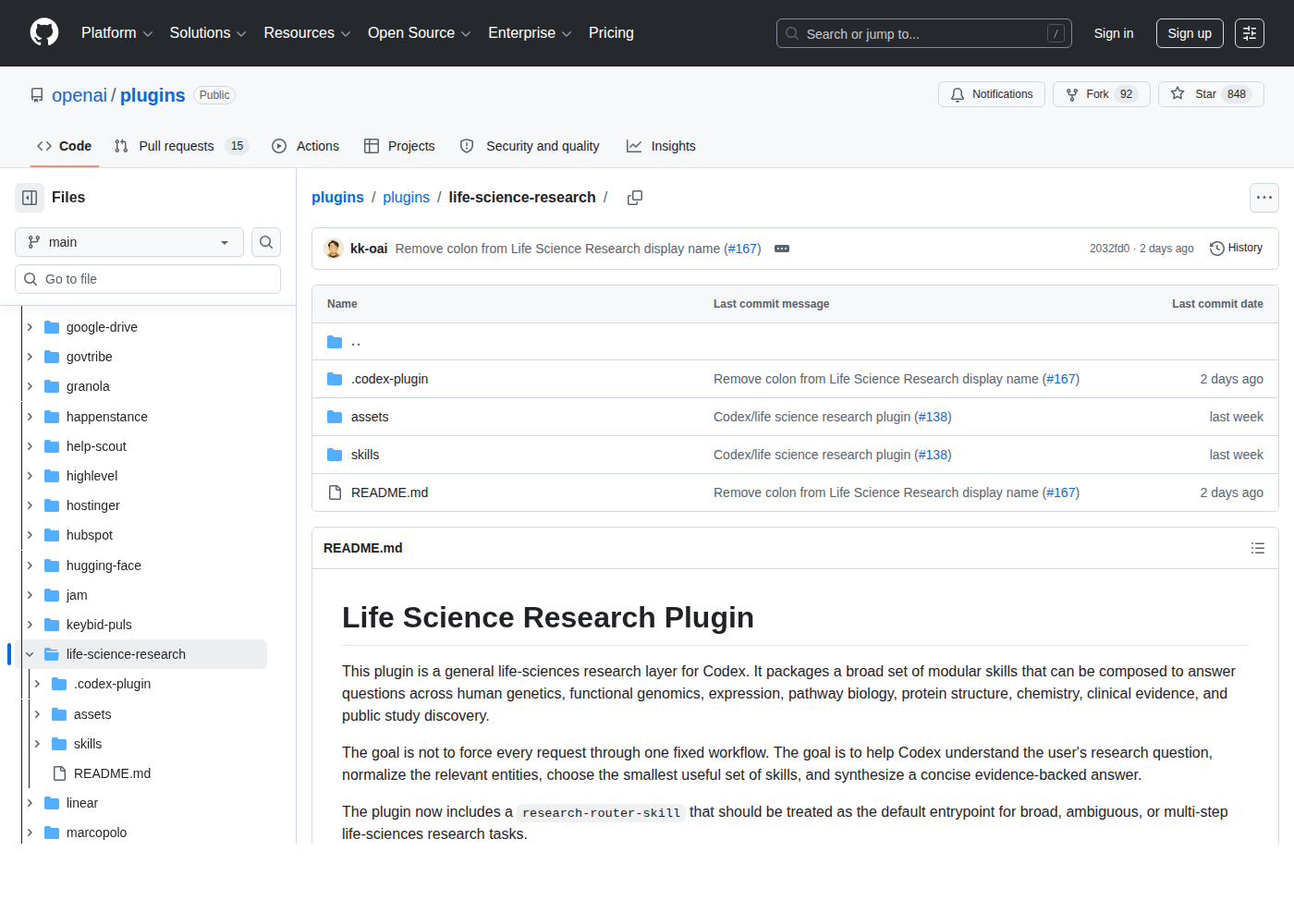Go to parent directory row
The width and height of the screenshot is (1294, 924).
[x=795, y=342]
